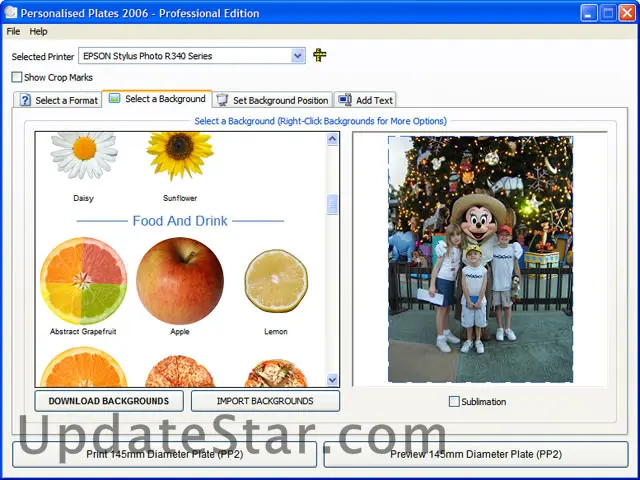Close the Personalised Plates window

point(627,13)
